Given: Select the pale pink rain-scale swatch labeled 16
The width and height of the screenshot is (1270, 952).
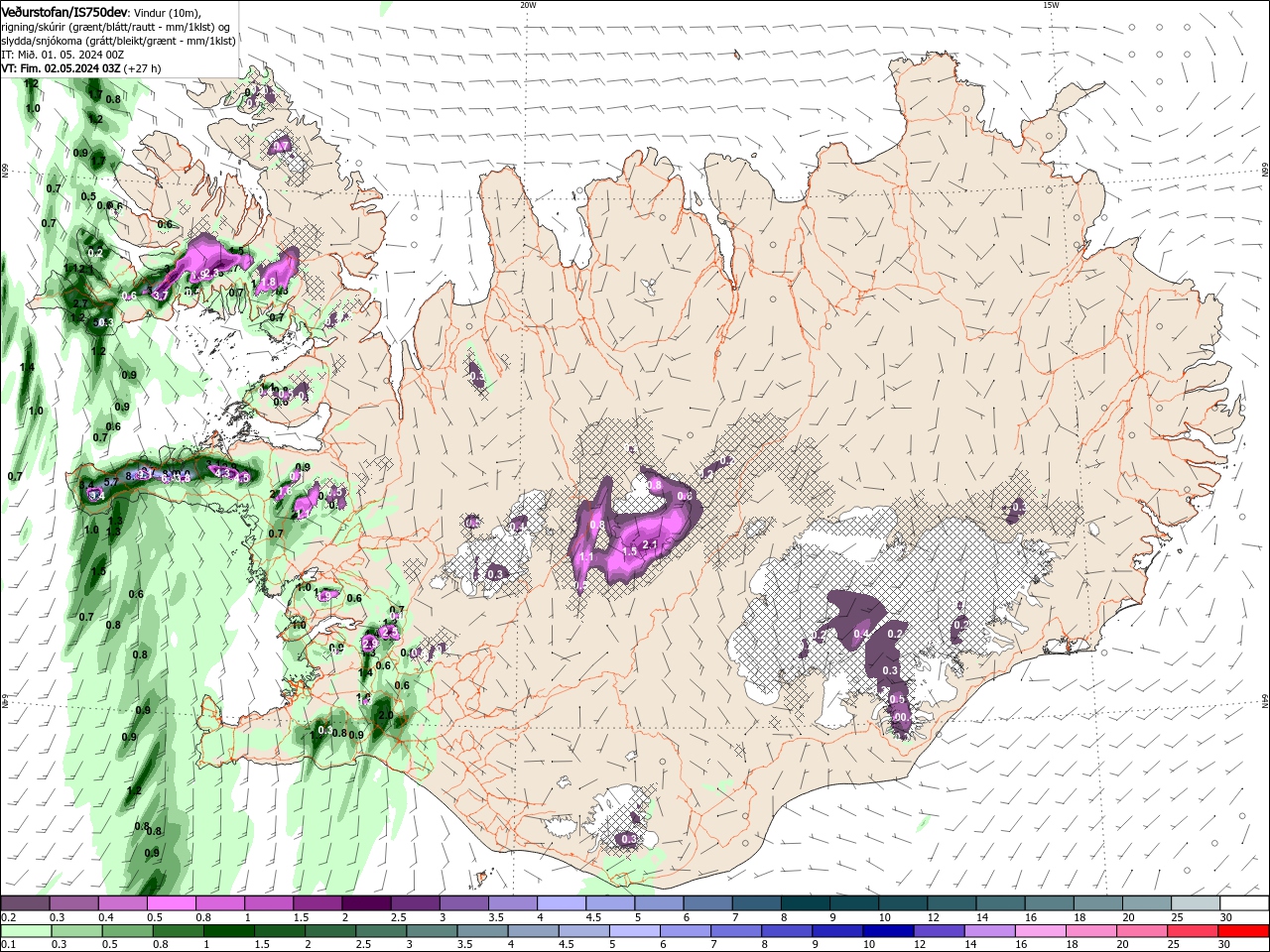Looking at the screenshot, I should tap(1040, 931).
